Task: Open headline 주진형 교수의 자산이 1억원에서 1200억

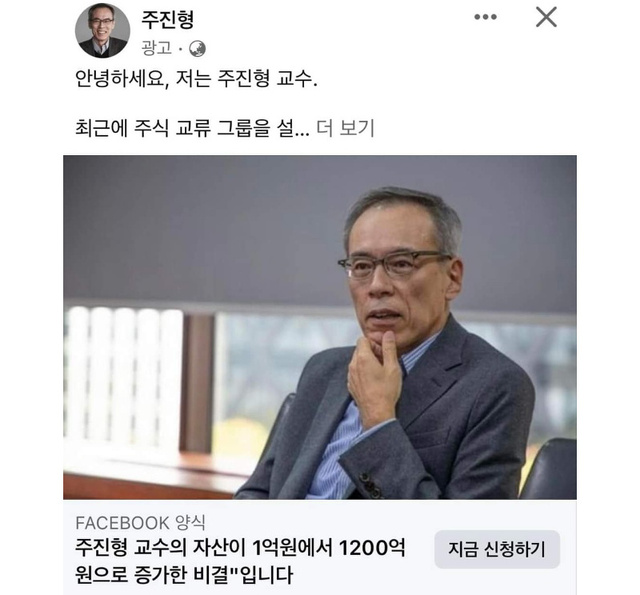Action: pyautogui.click(x=240, y=548)
